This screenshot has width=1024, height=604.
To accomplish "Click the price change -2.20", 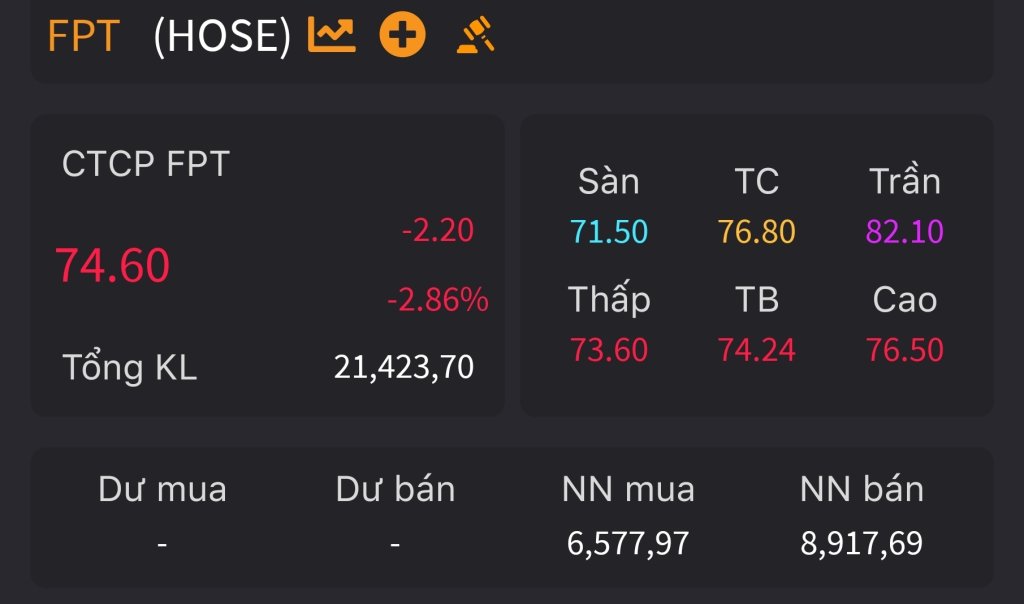I will [x=438, y=230].
